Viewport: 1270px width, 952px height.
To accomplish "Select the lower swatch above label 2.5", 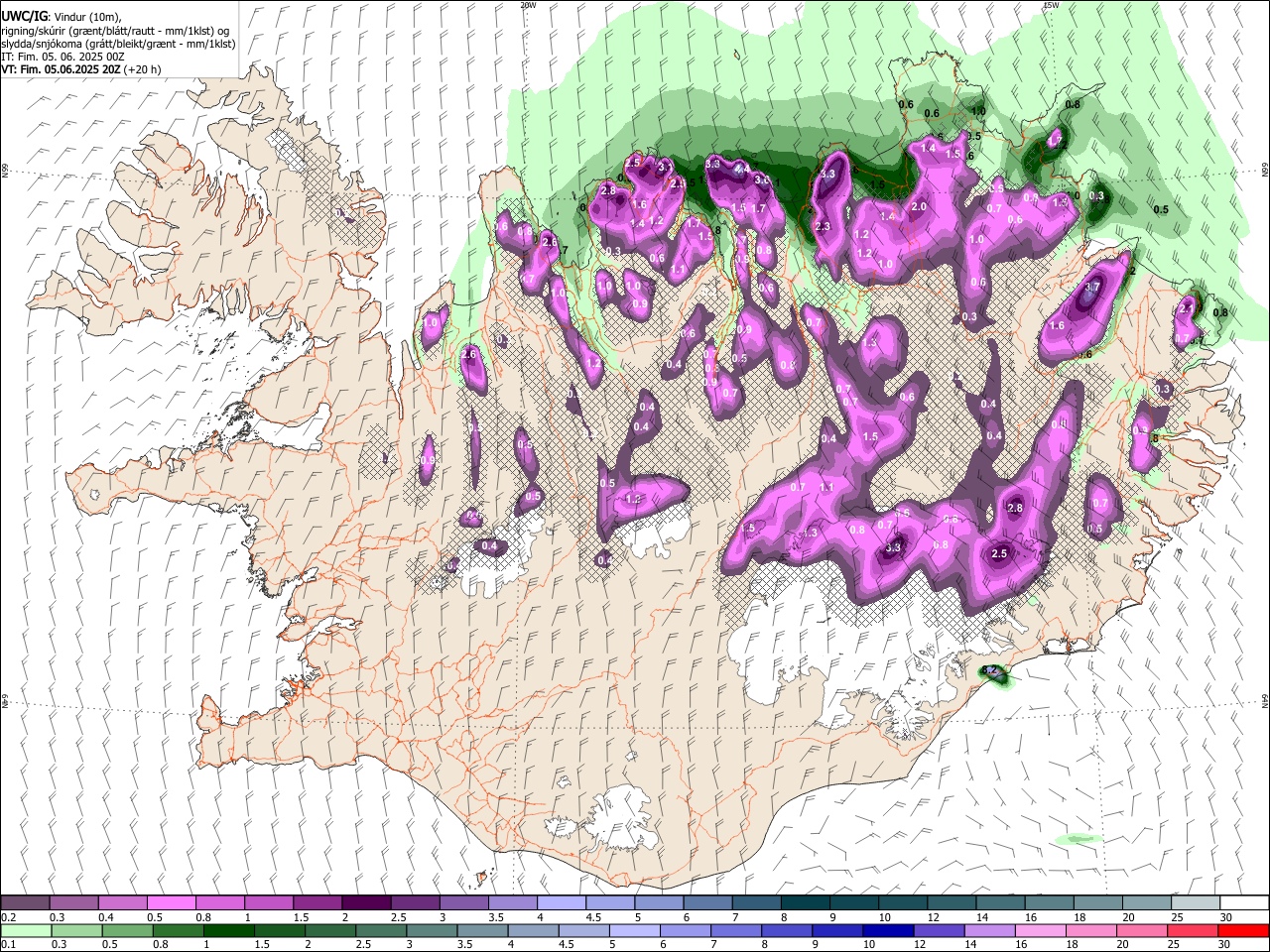I will tap(381, 930).
